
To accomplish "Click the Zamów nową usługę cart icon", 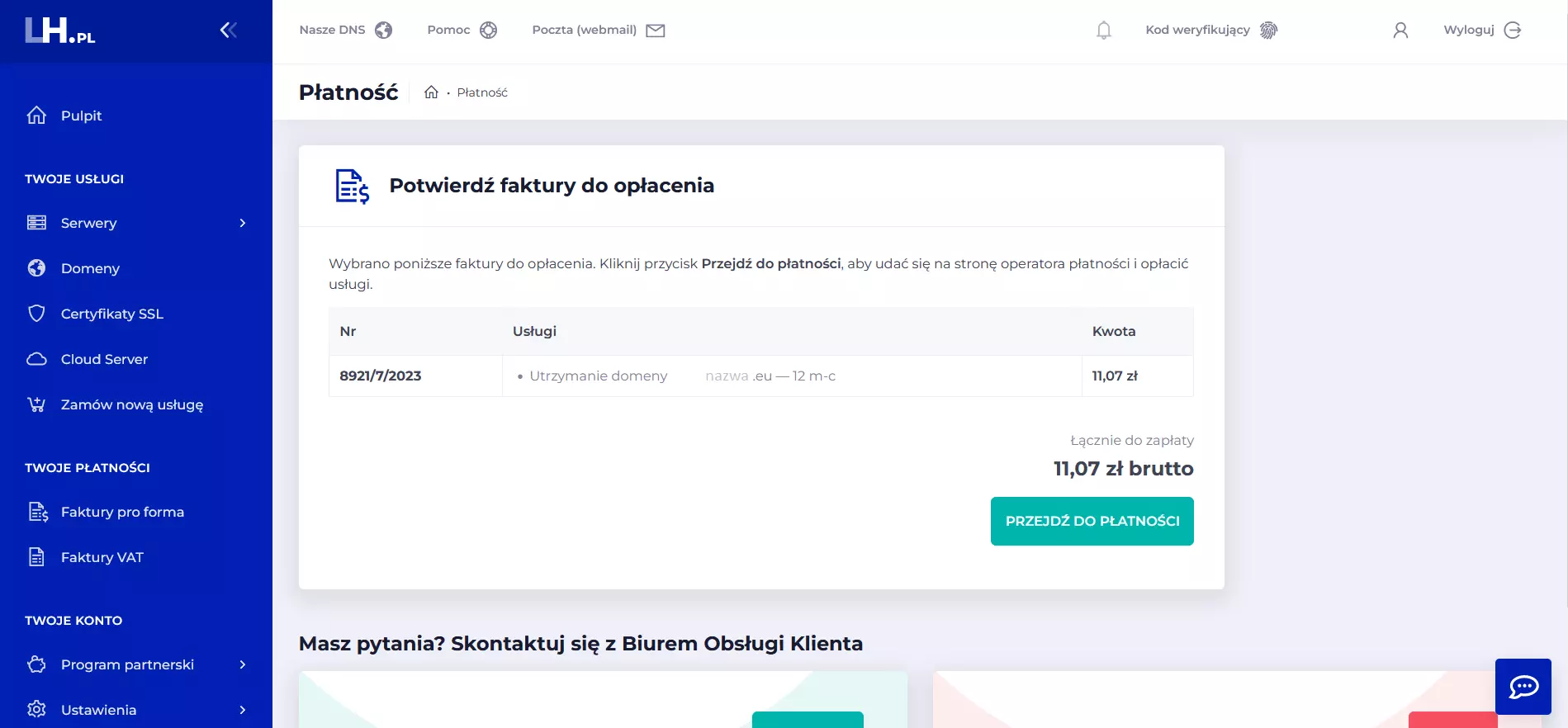I will (36, 404).
